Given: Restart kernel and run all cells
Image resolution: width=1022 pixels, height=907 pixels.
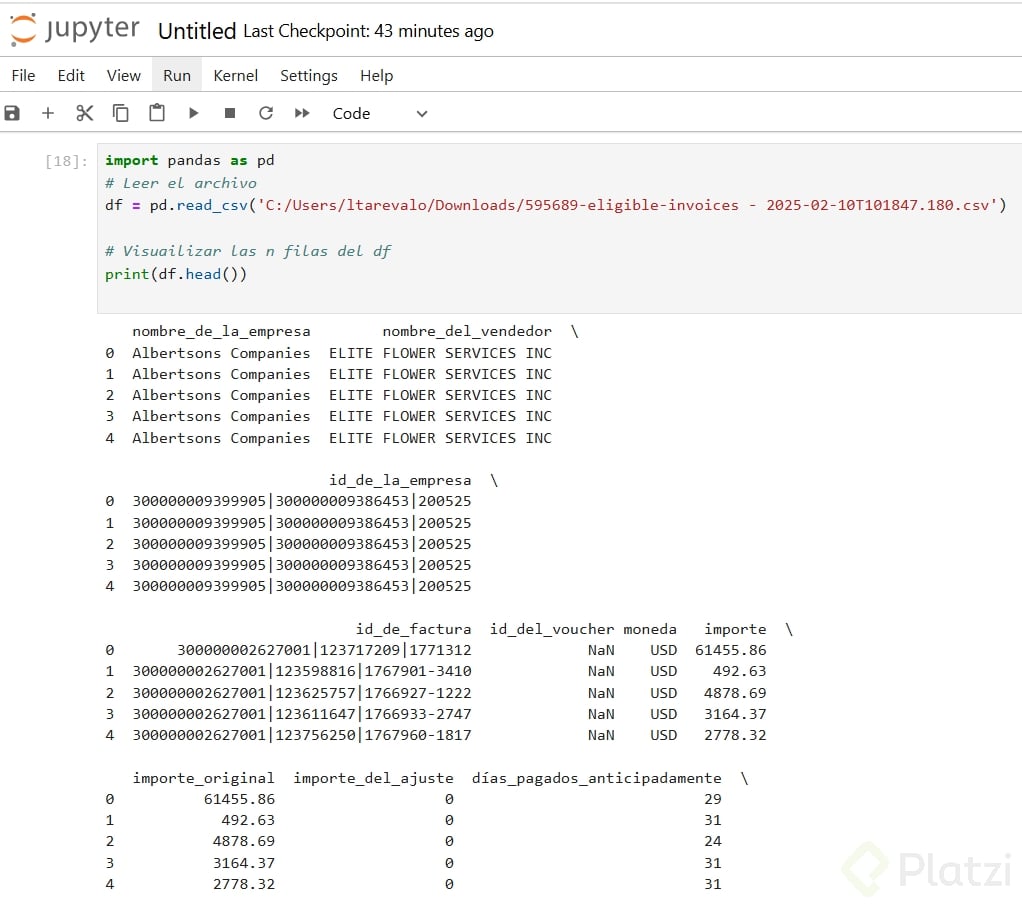Looking at the screenshot, I should click(x=302, y=114).
